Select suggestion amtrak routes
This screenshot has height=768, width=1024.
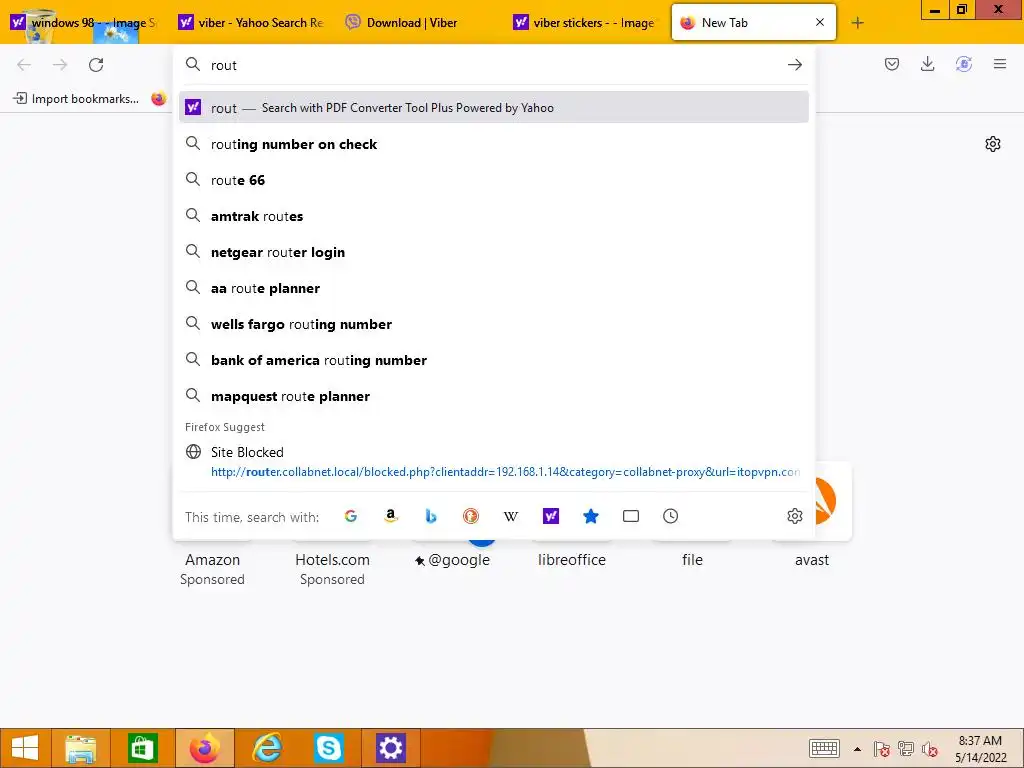[494, 216]
